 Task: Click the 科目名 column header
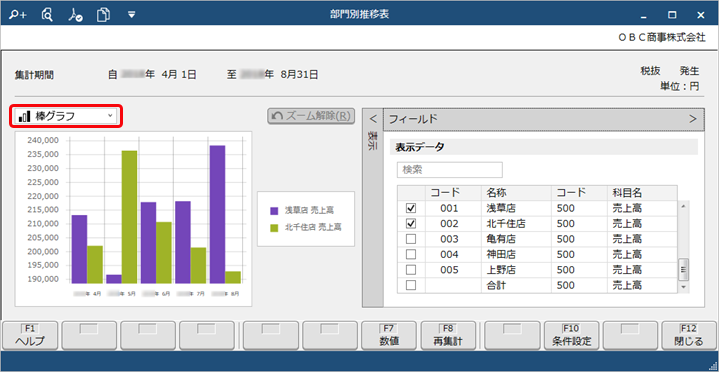click(x=642, y=193)
